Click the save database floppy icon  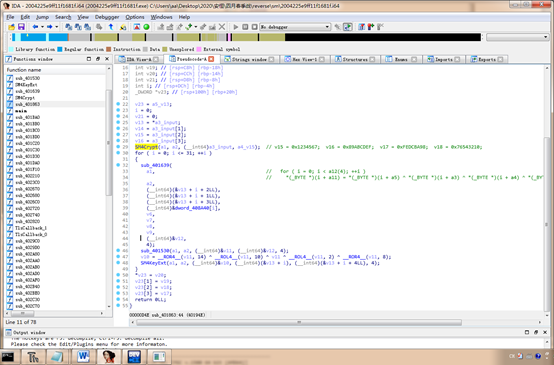tap(21, 27)
